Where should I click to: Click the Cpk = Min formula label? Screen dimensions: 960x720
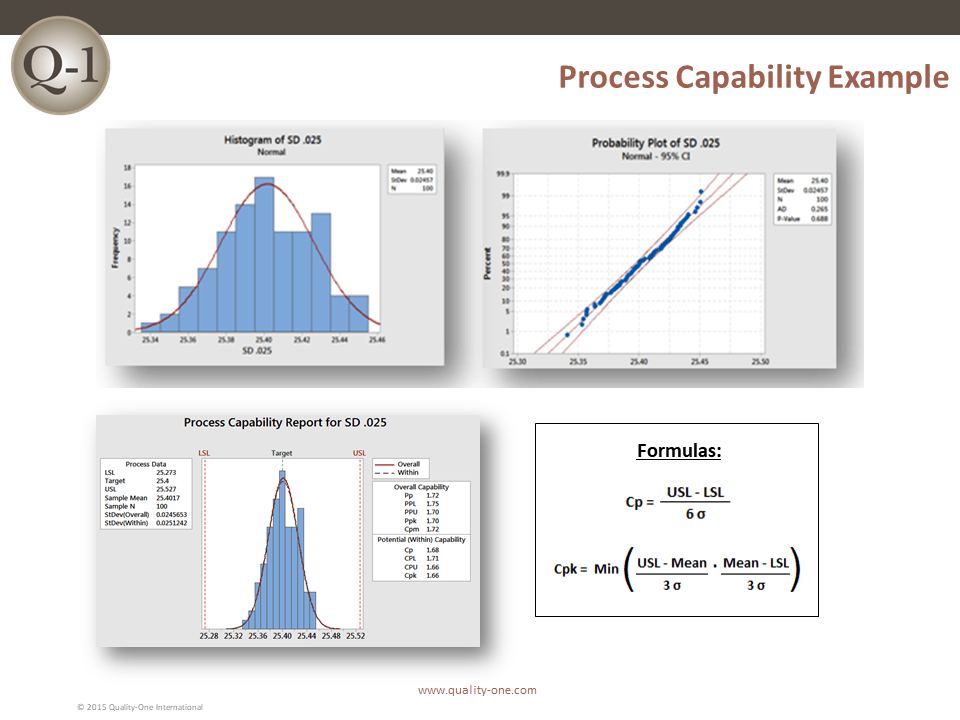tap(586, 569)
